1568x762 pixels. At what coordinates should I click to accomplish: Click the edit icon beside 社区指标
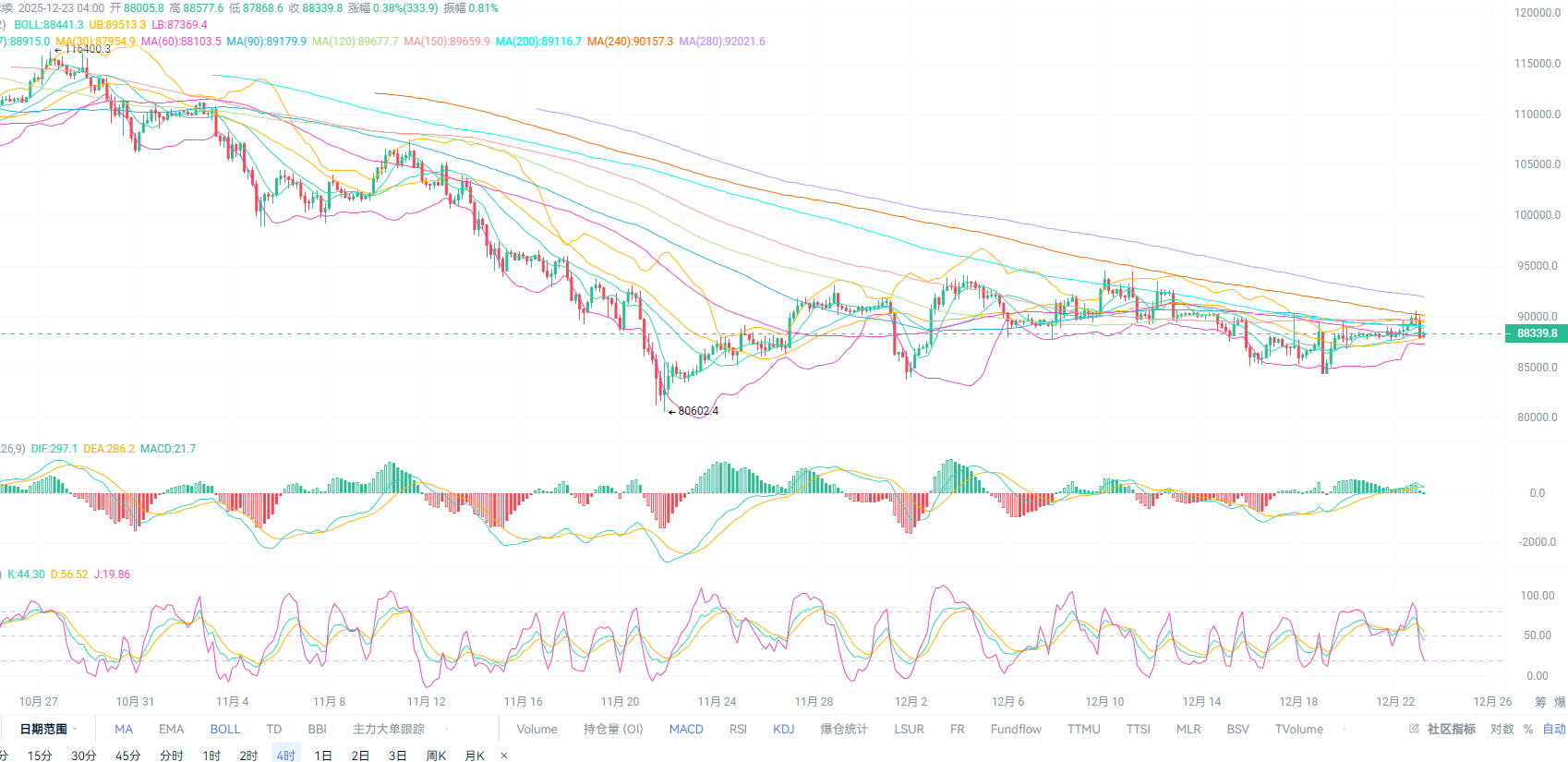click(x=1414, y=729)
